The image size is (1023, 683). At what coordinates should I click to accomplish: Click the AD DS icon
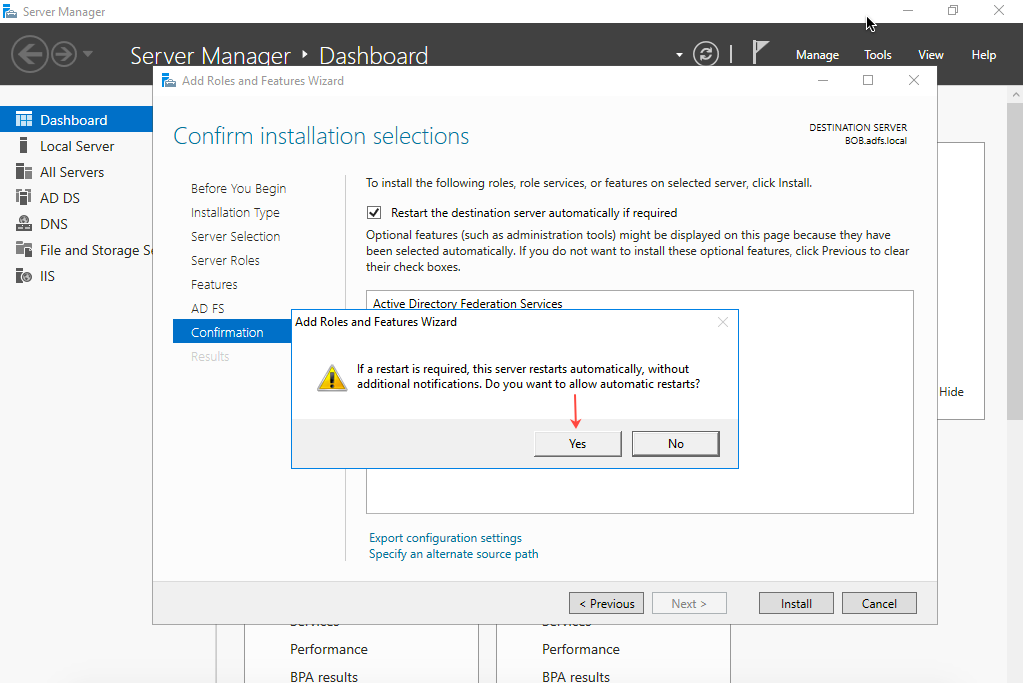[x=23, y=198]
